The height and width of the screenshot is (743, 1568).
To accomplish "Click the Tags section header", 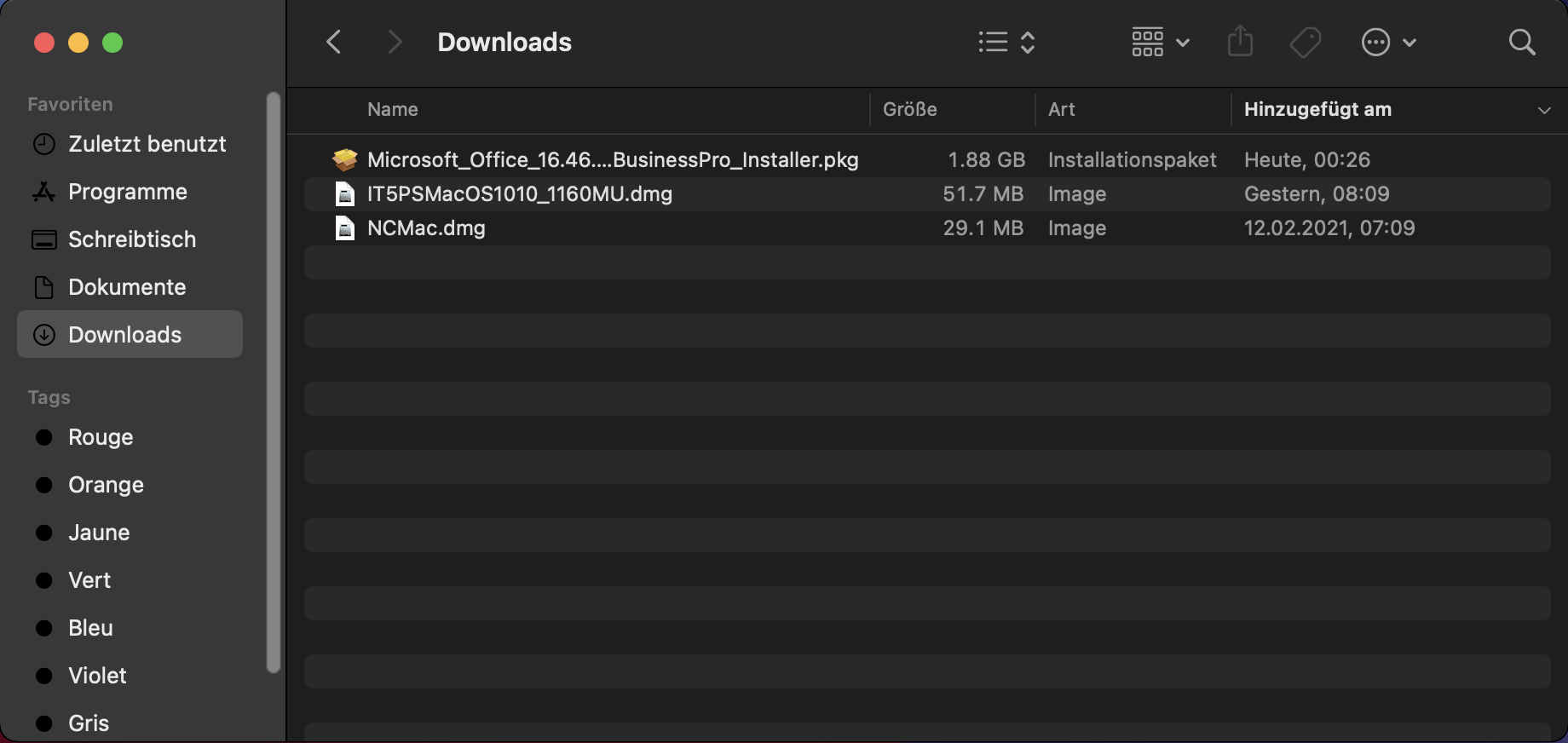I will click(x=49, y=397).
